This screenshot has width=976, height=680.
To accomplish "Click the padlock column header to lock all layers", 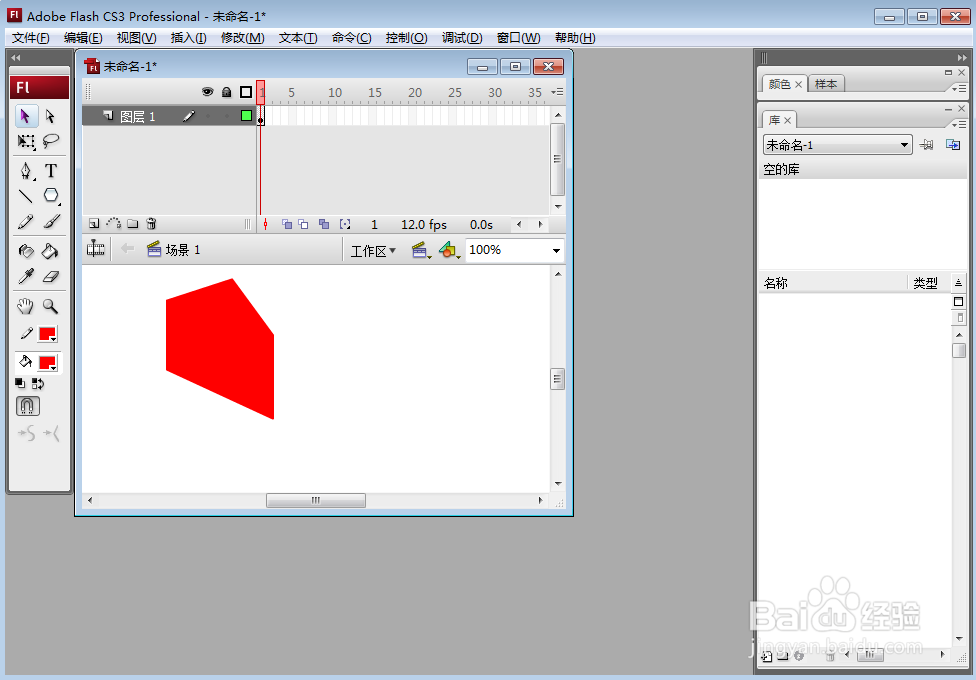I will tap(227, 92).
